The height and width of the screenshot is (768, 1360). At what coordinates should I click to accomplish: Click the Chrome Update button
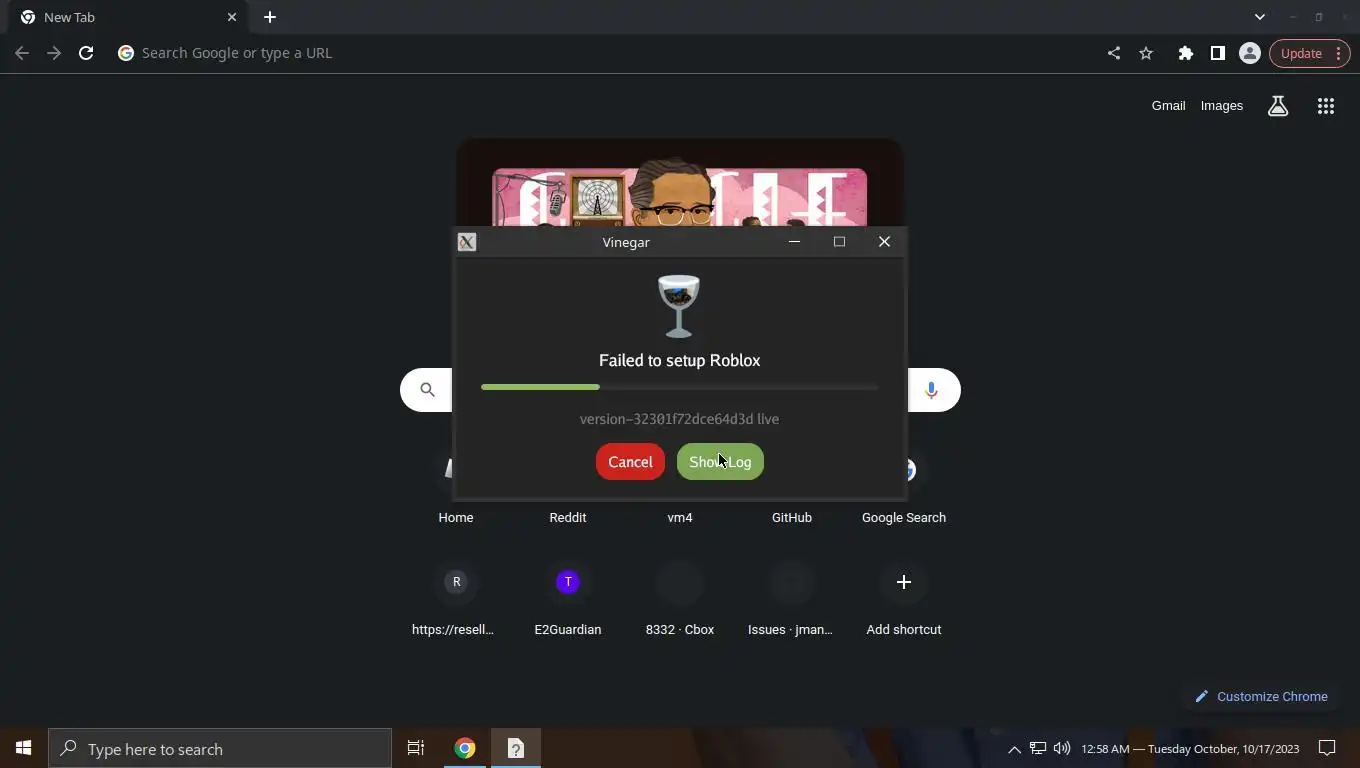click(x=1310, y=53)
